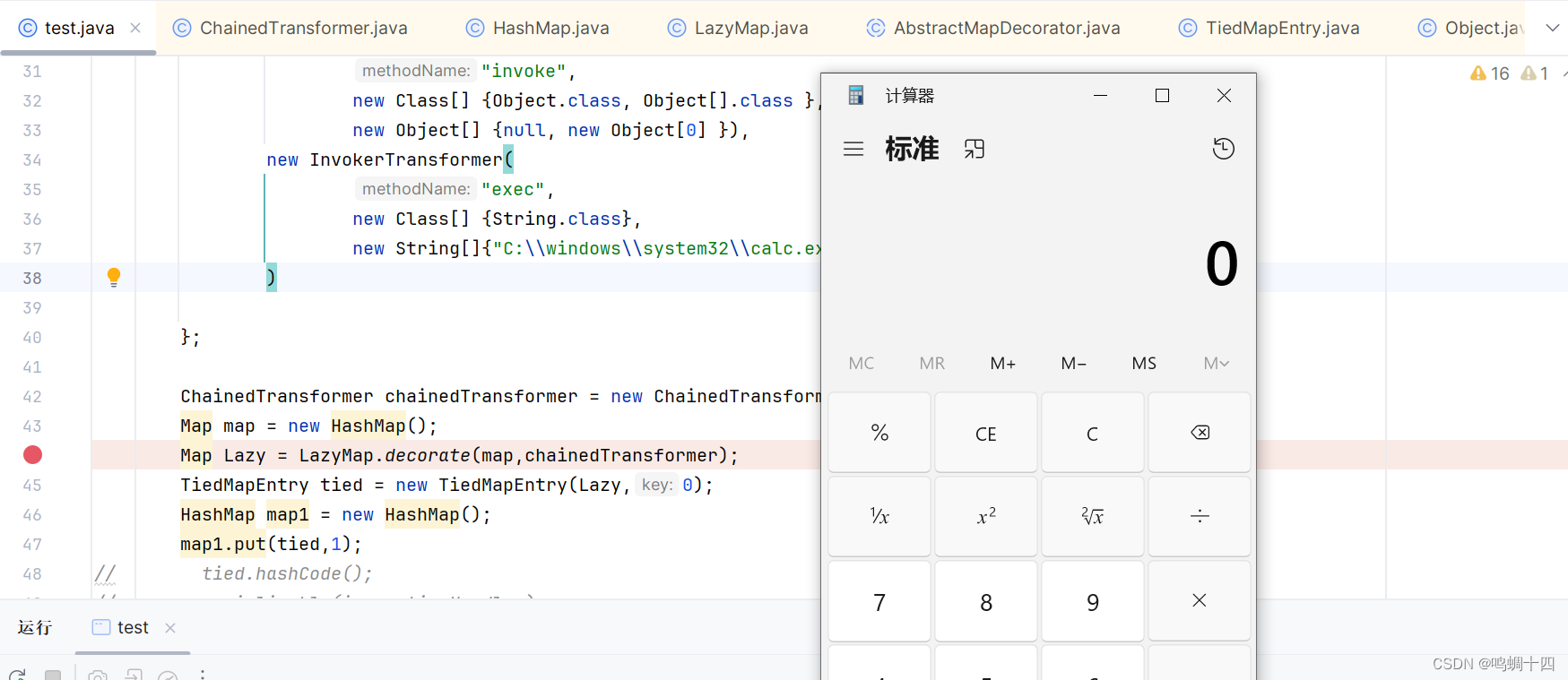Click the 9 key in calculator
The image size is (1568, 680).
click(x=1093, y=600)
